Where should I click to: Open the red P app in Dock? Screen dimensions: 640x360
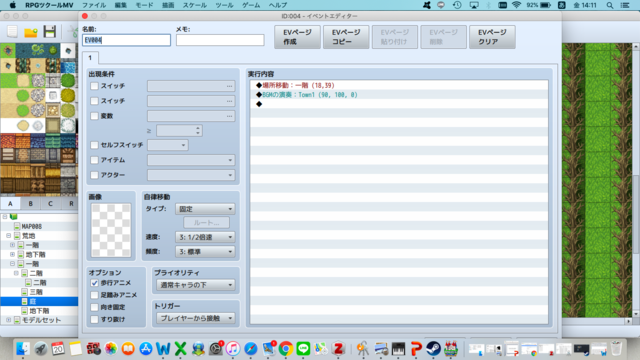[x=416, y=349]
